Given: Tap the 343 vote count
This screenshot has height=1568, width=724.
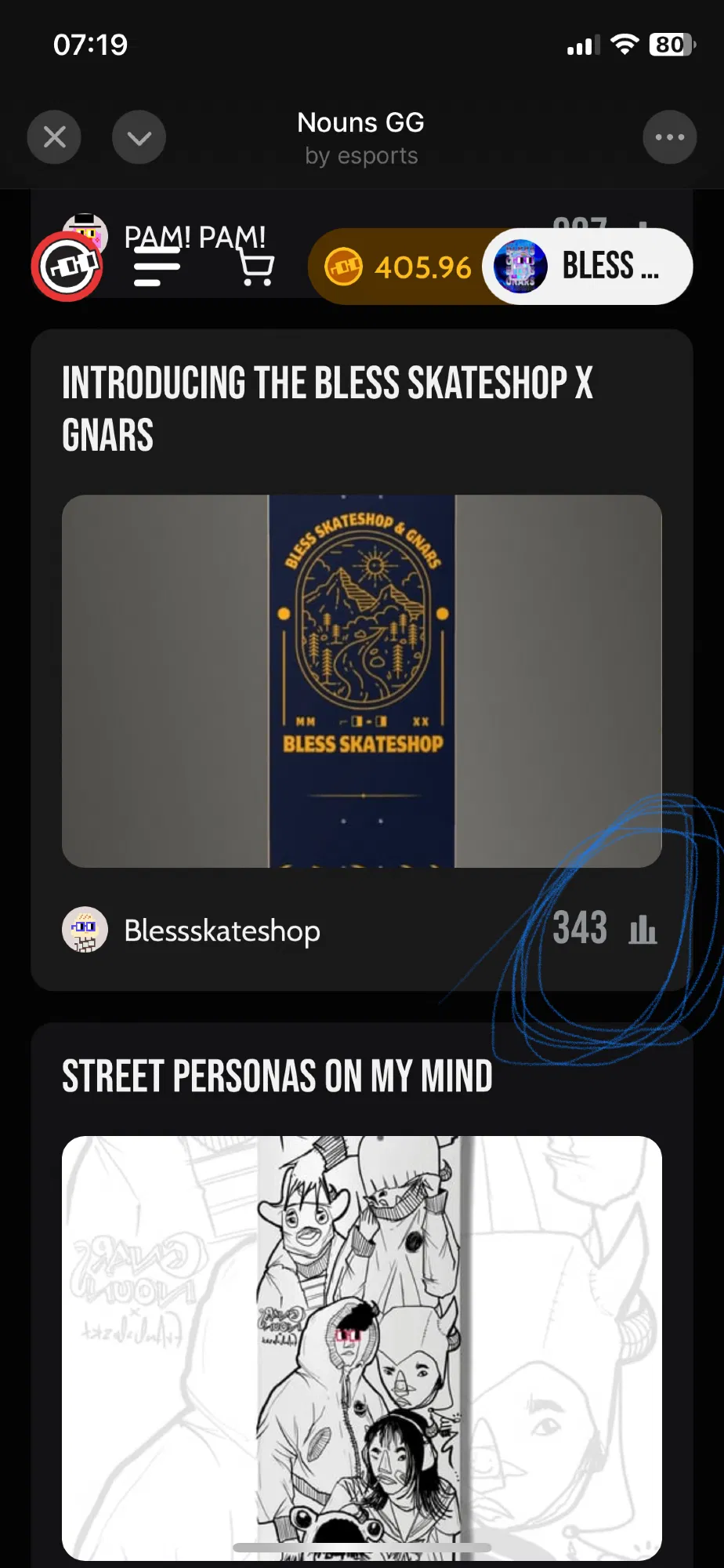Looking at the screenshot, I should 580,928.
